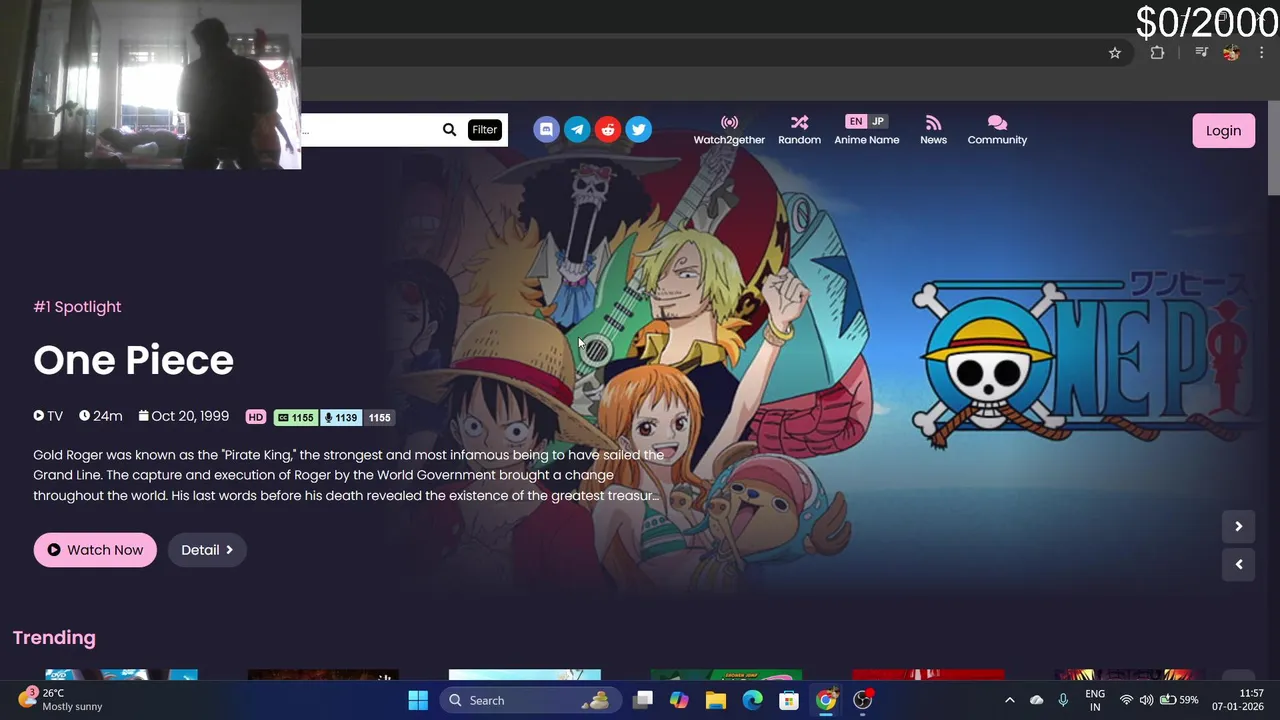This screenshot has height=720, width=1280.
Task: Go to next spotlight slide
Action: click(x=1238, y=526)
